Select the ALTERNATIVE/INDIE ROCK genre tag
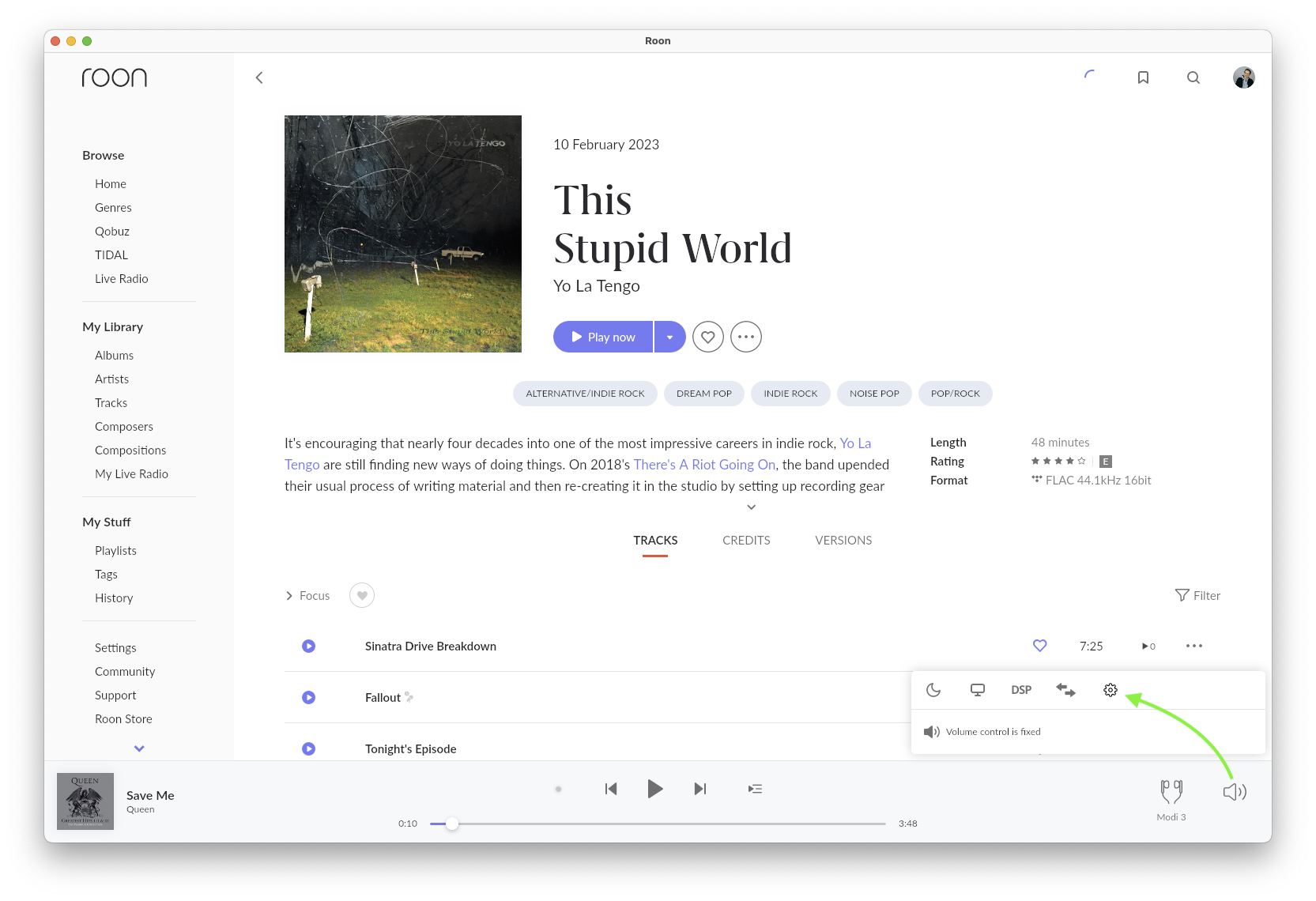 (x=585, y=394)
